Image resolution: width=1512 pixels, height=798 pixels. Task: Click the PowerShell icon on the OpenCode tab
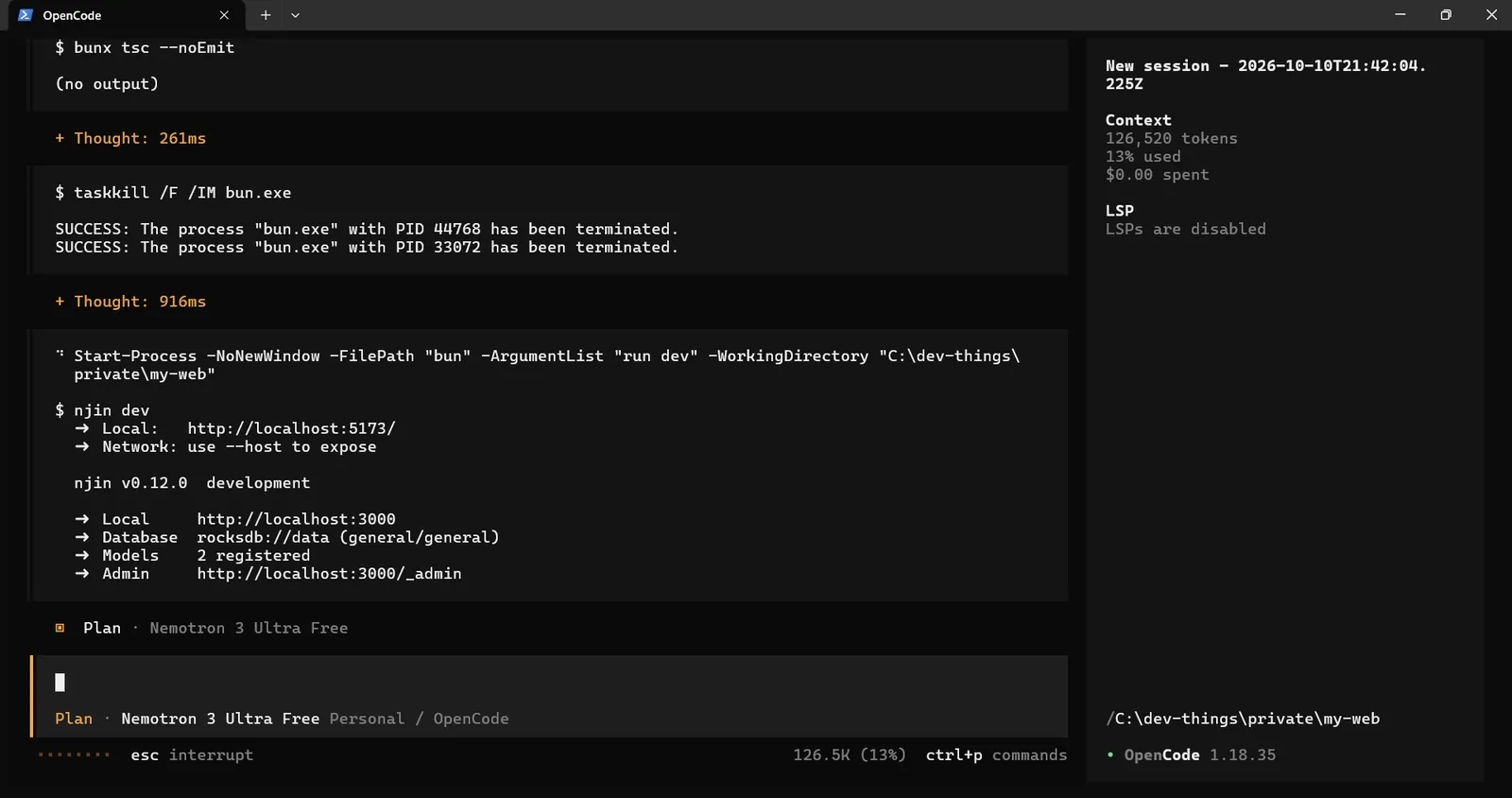pos(26,15)
